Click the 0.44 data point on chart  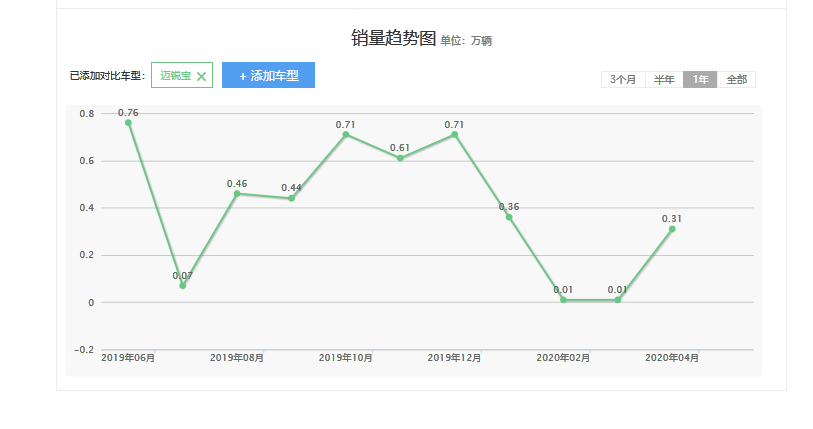[291, 198]
